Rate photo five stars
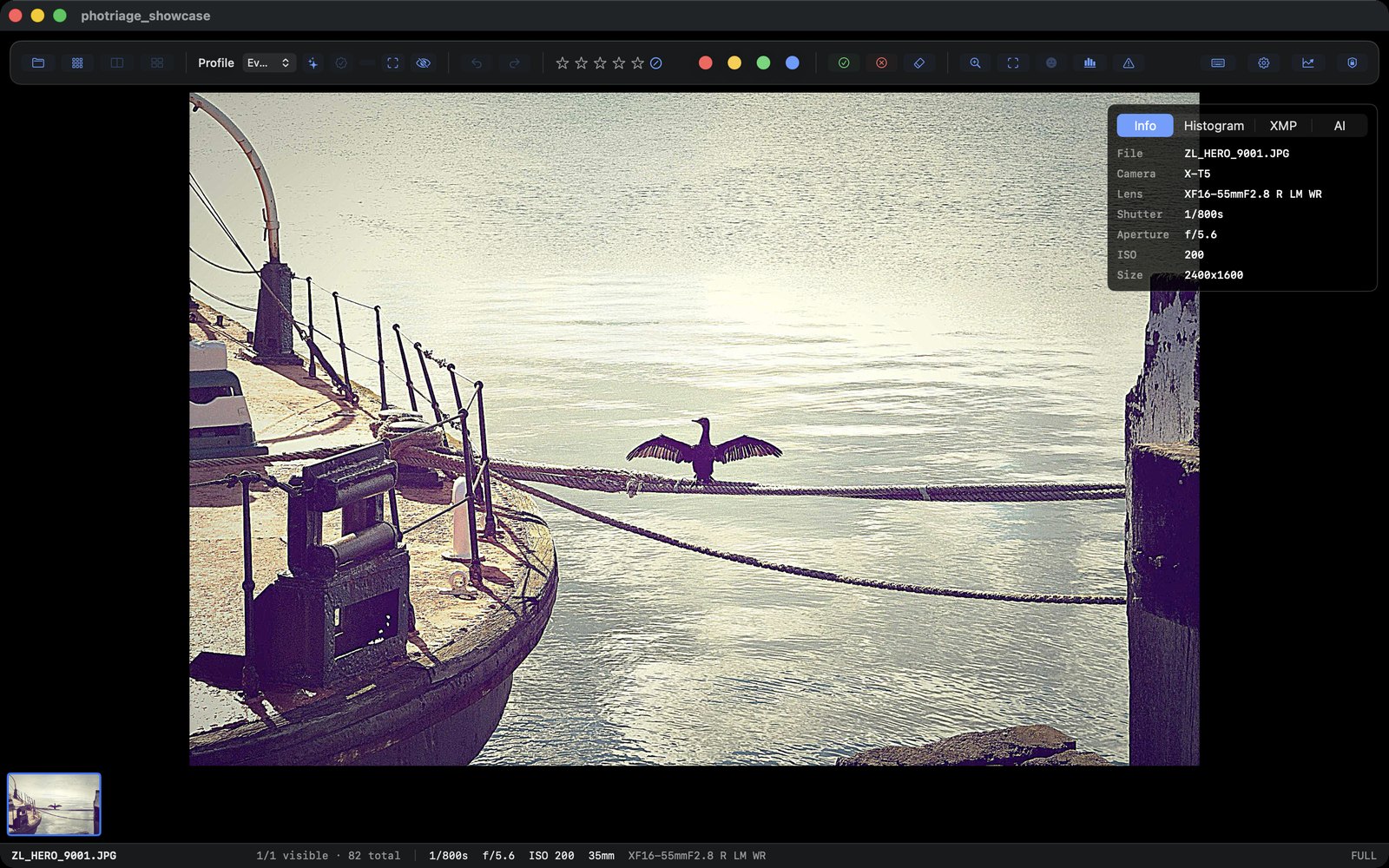Viewport: 1389px width, 868px height. (638, 62)
